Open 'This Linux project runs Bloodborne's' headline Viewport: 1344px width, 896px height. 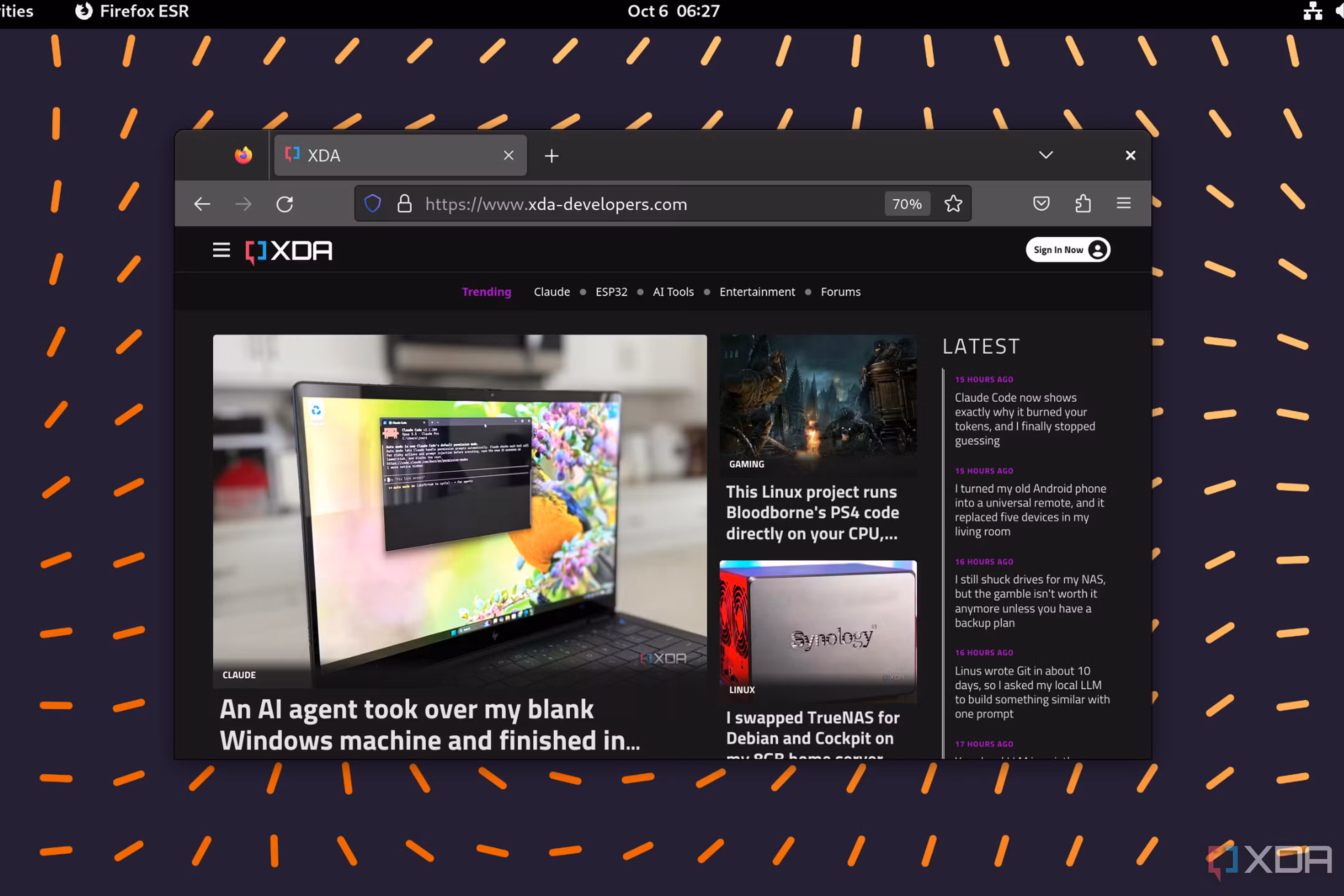[x=812, y=513]
